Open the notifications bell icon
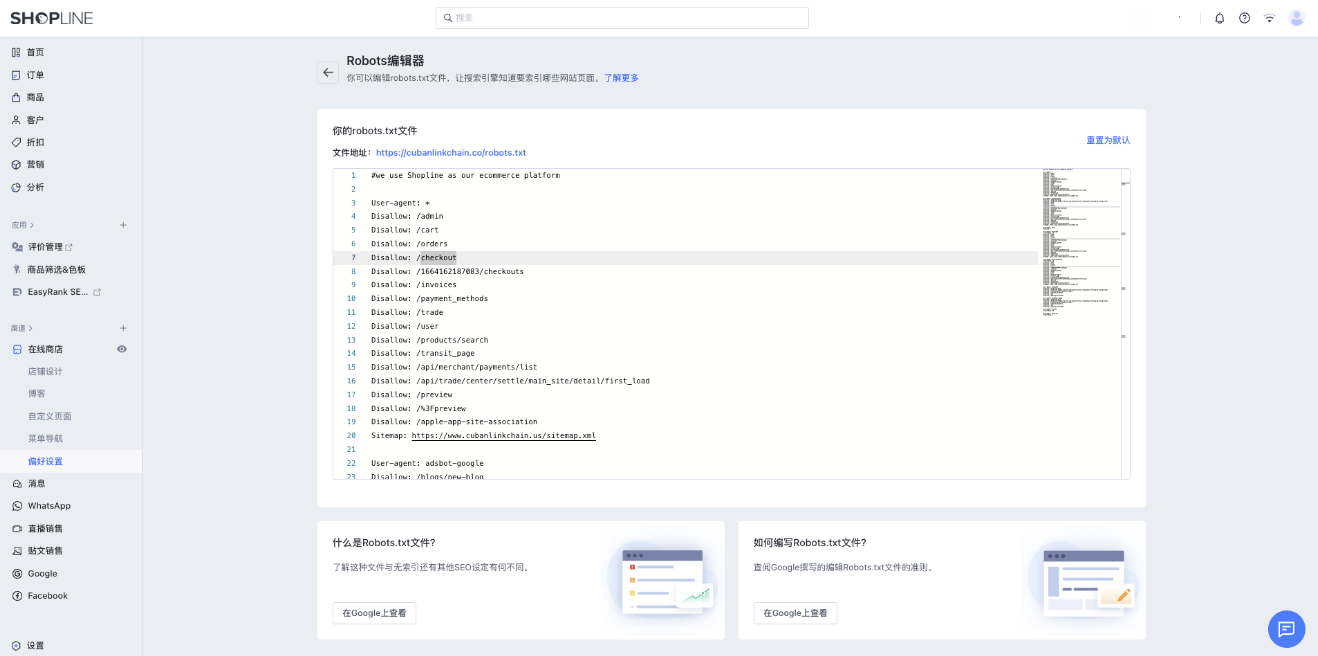1318x656 pixels. point(1219,18)
